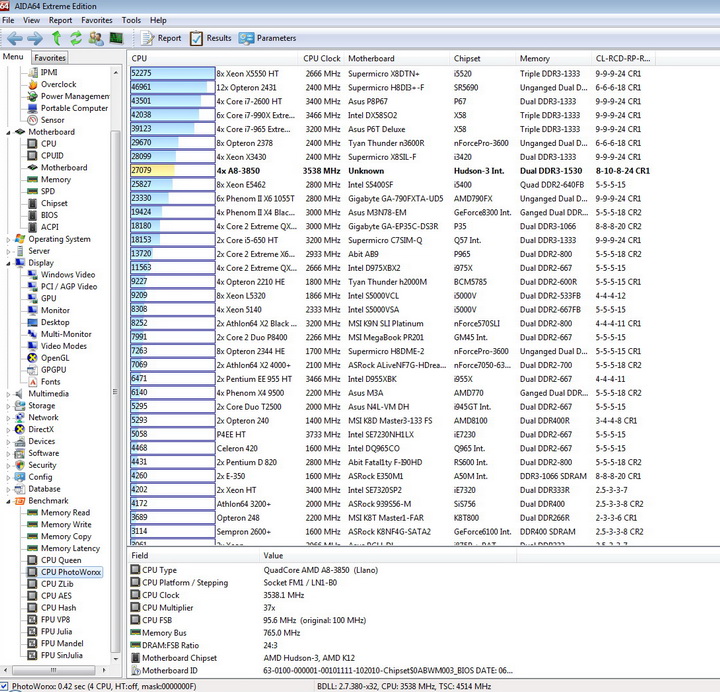The width and height of the screenshot is (720, 692).
Task: Sort by the Motherboard column header
Action: (397, 58)
